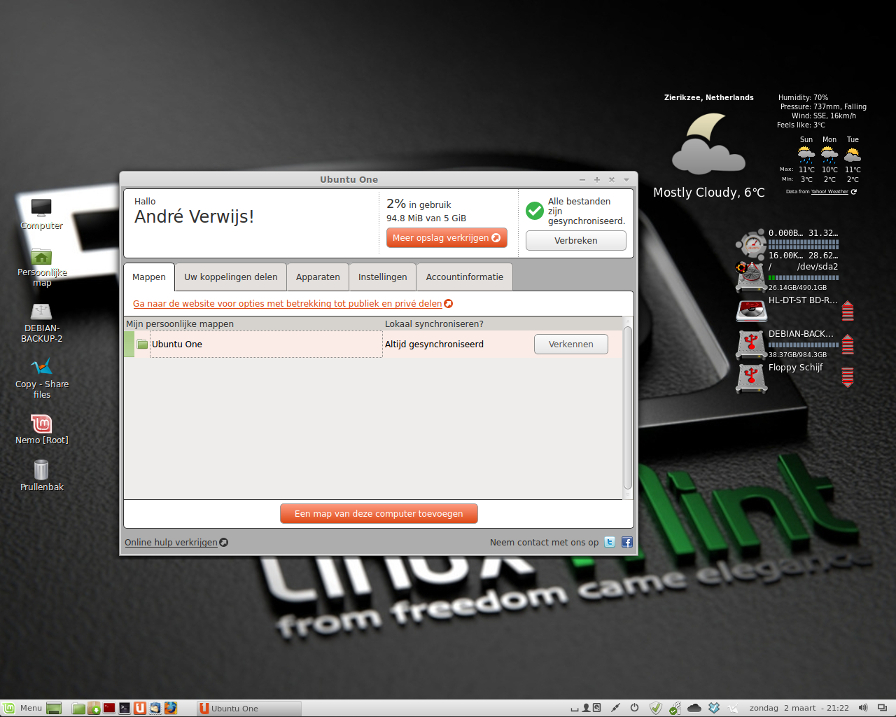Click the Twitter contact icon

click(610, 542)
